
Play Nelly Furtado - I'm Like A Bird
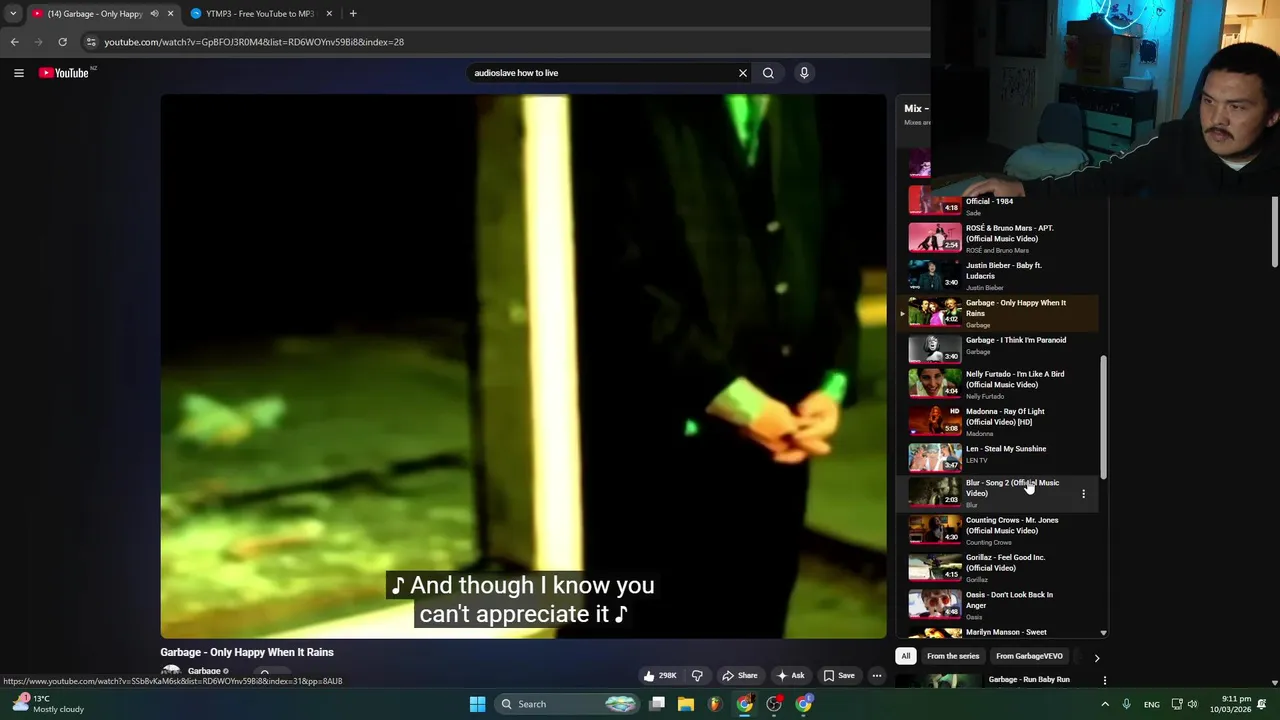point(1000,384)
